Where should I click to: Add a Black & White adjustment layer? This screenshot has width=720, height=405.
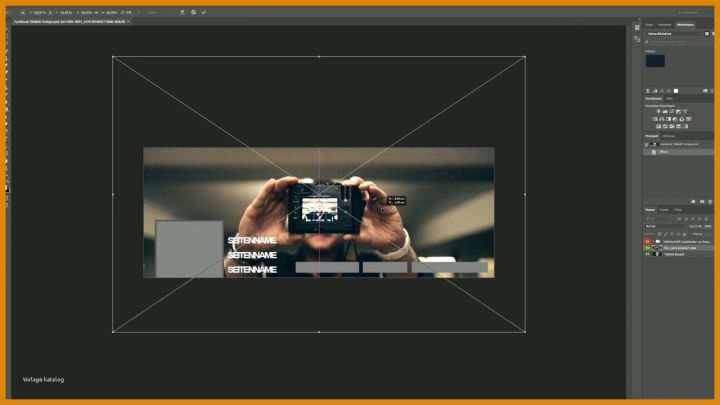click(669, 119)
